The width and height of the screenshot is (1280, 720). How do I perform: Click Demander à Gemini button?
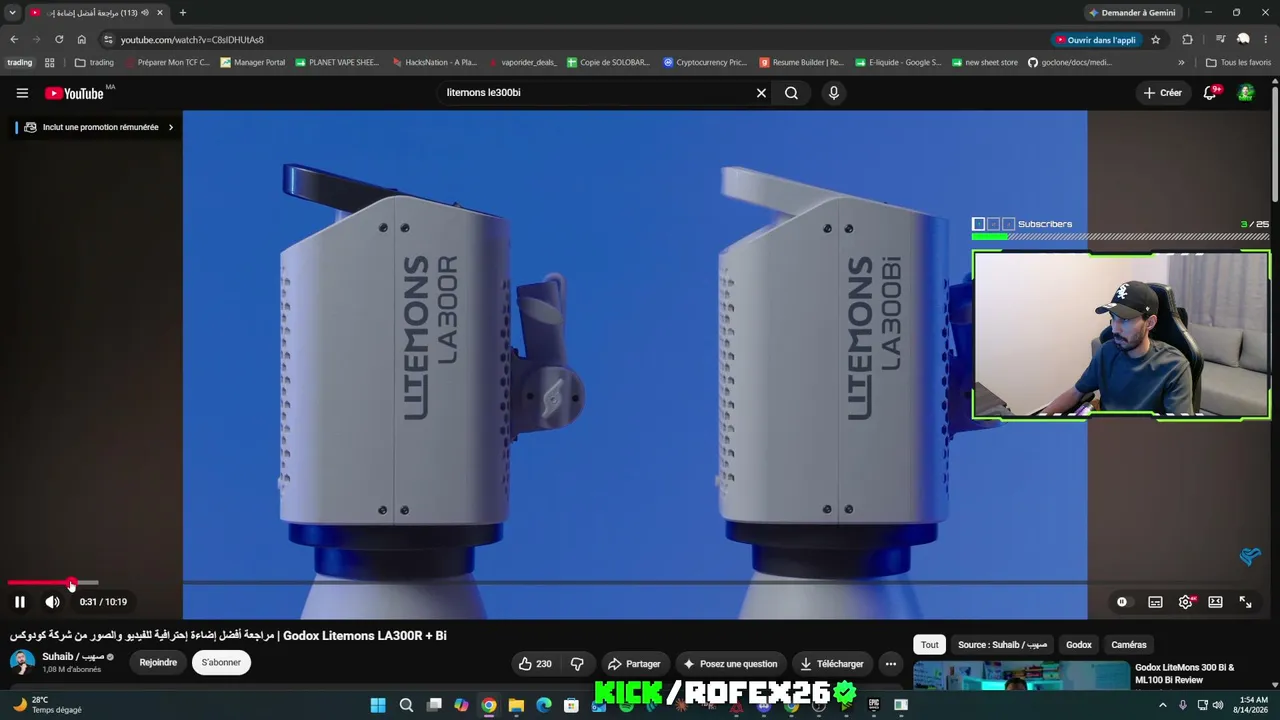click(1132, 13)
